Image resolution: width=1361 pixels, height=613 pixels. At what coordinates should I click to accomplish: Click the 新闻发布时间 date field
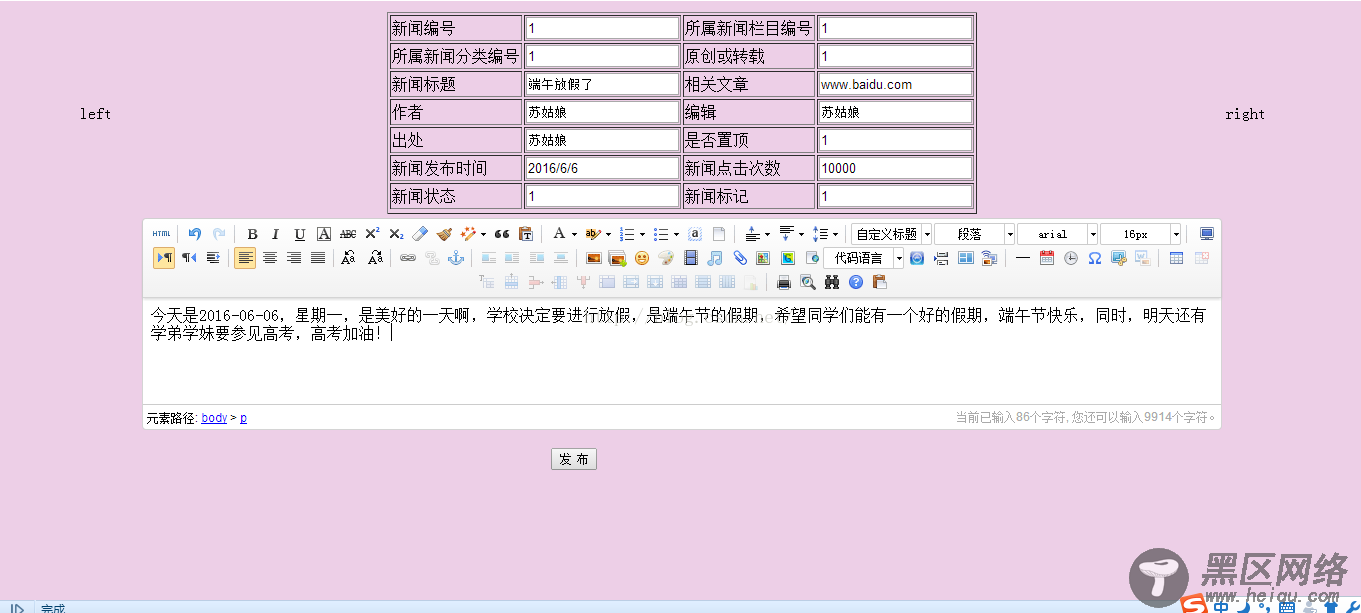coord(602,168)
